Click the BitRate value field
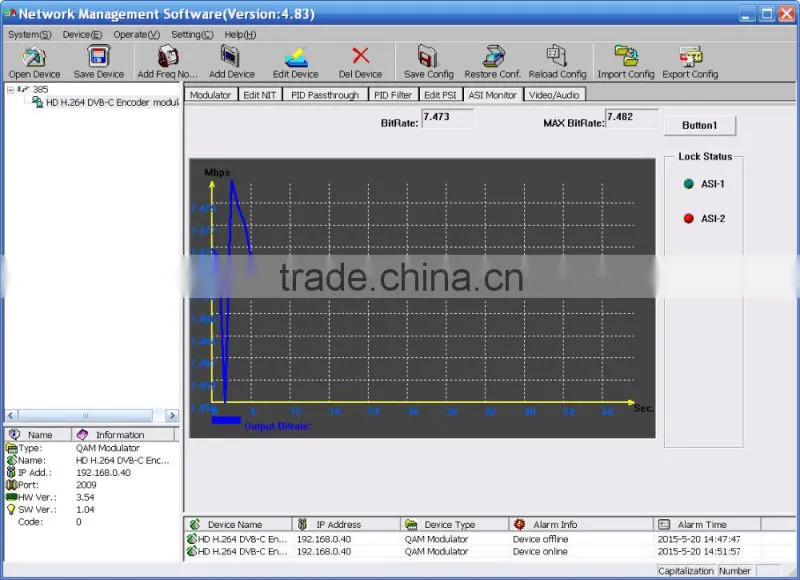This screenshot has height=580, width=800. tap(447, 118)
